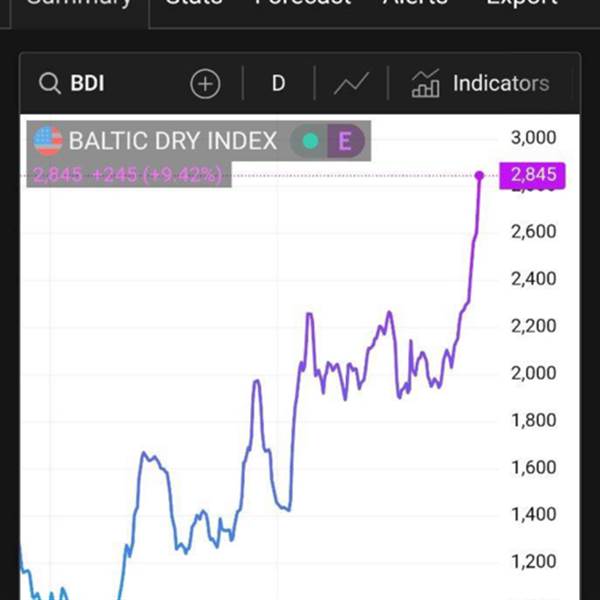
Task: Go to the Forecast tab
Action: pyautogui.click(x=302, y=5)
